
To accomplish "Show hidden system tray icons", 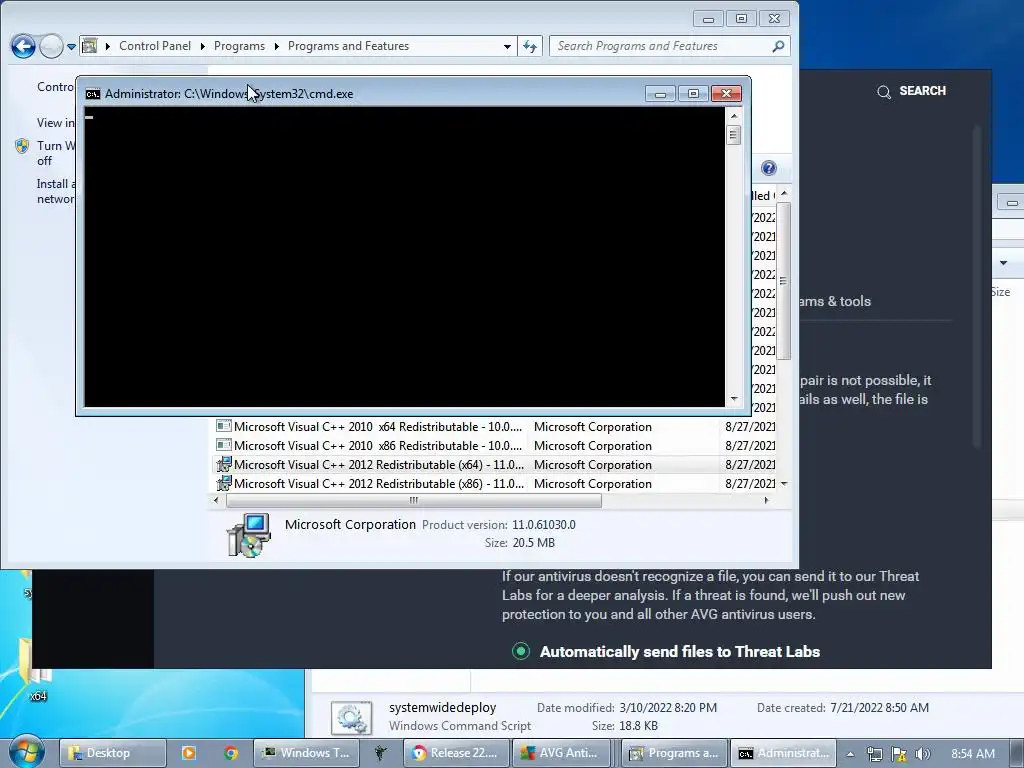I will pyautogui.click(x=850, y=754).
